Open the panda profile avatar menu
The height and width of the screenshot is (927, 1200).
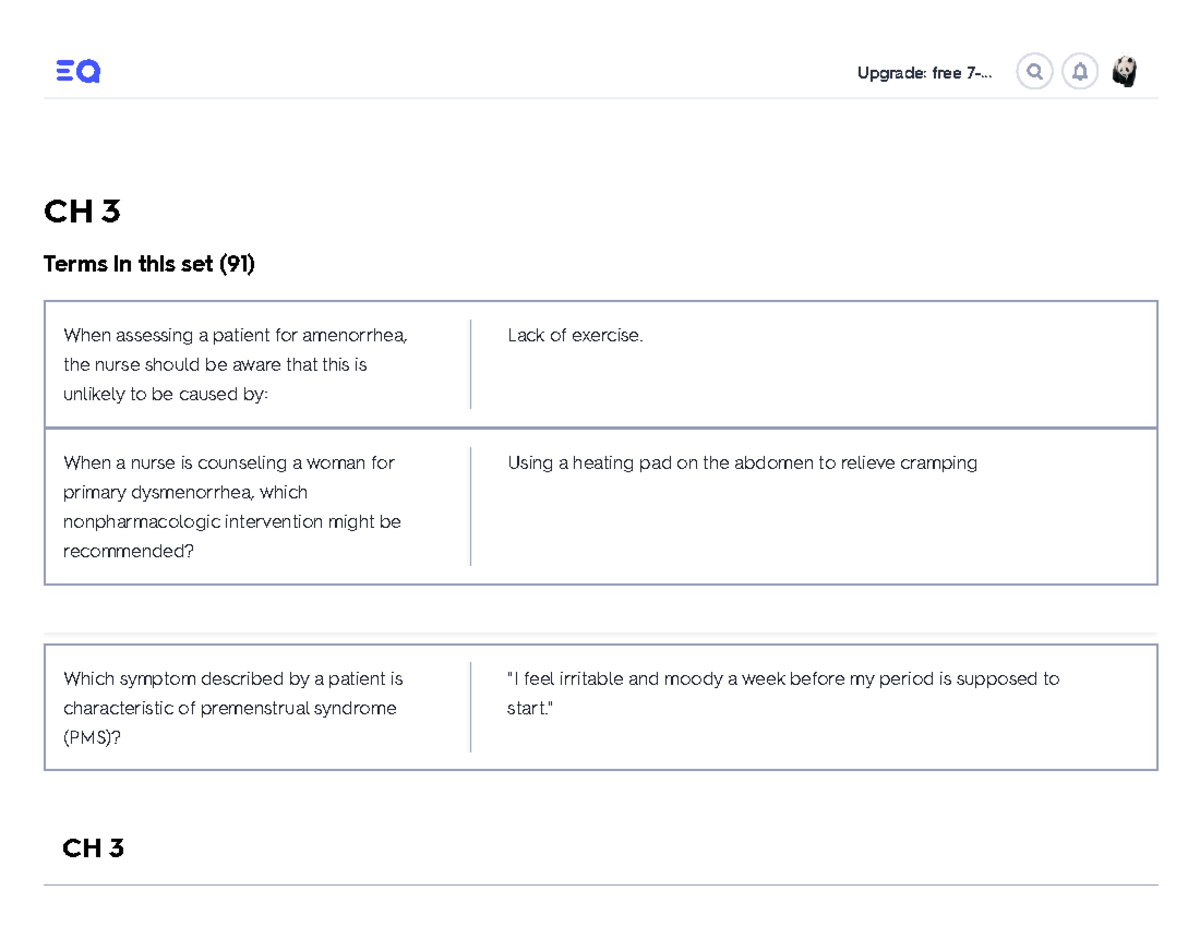[1126, 71]
